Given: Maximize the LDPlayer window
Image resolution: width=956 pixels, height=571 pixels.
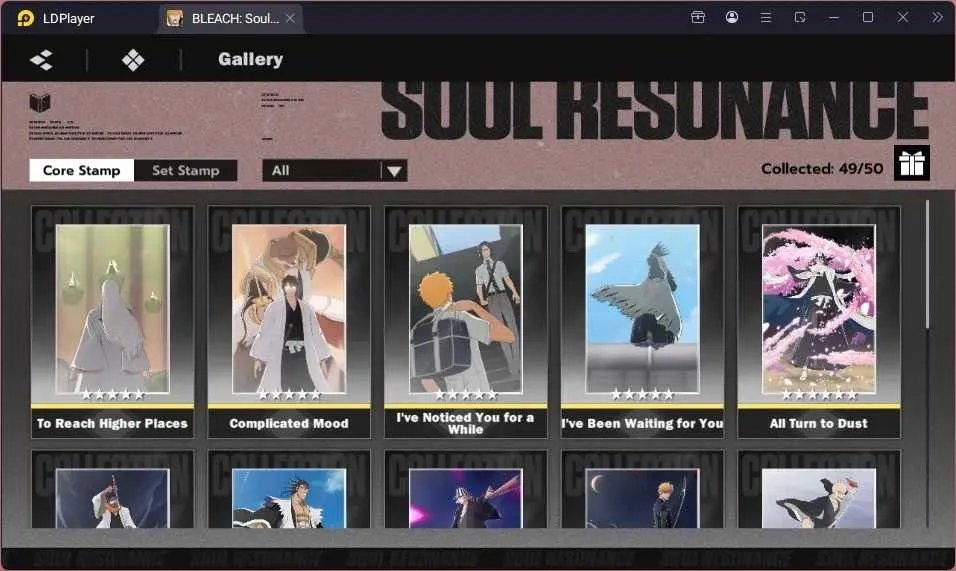Looking at the screenshot, I should [868, 17].
